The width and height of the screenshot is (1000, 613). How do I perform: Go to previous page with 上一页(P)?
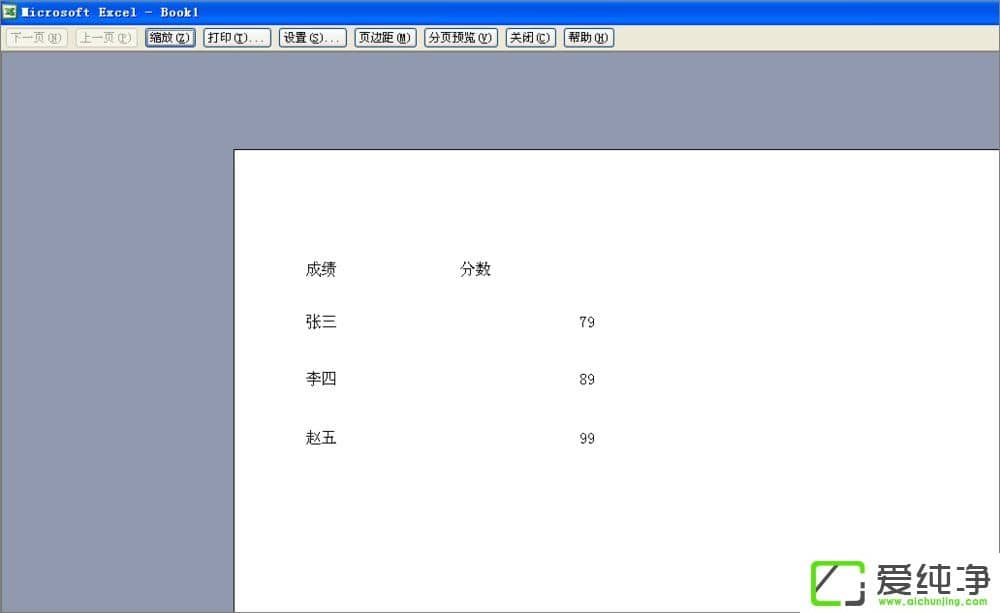(x=106, y=38)
